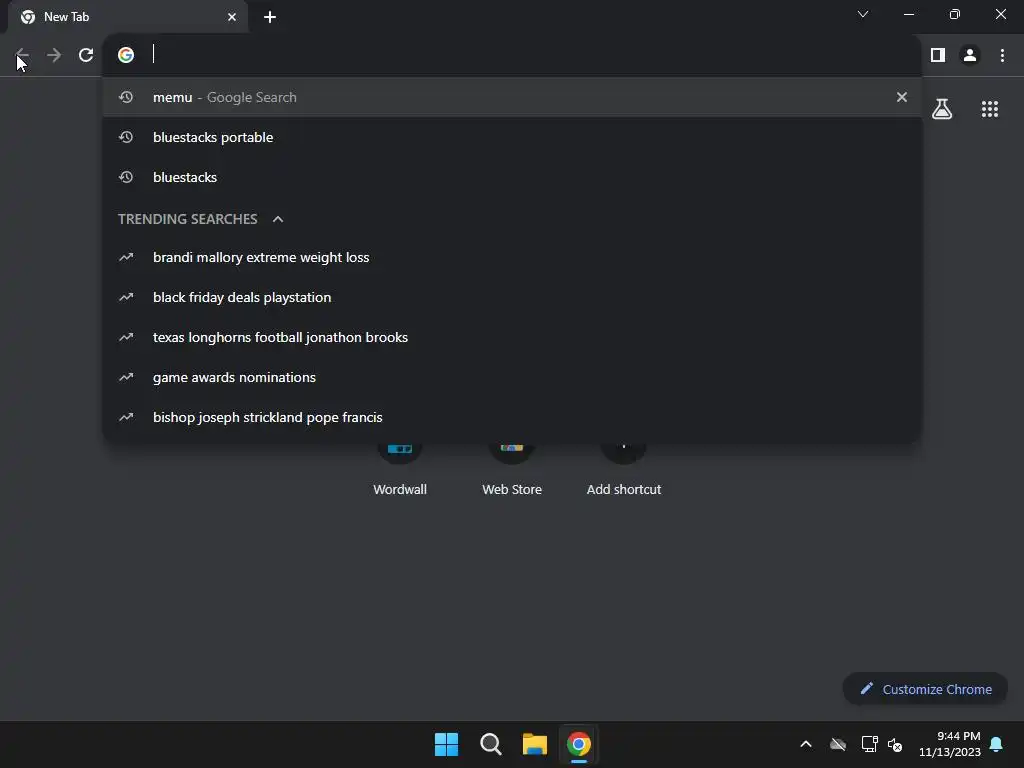
Task: Open the clock showing 9:44 PM
Action: pos(950,744)
